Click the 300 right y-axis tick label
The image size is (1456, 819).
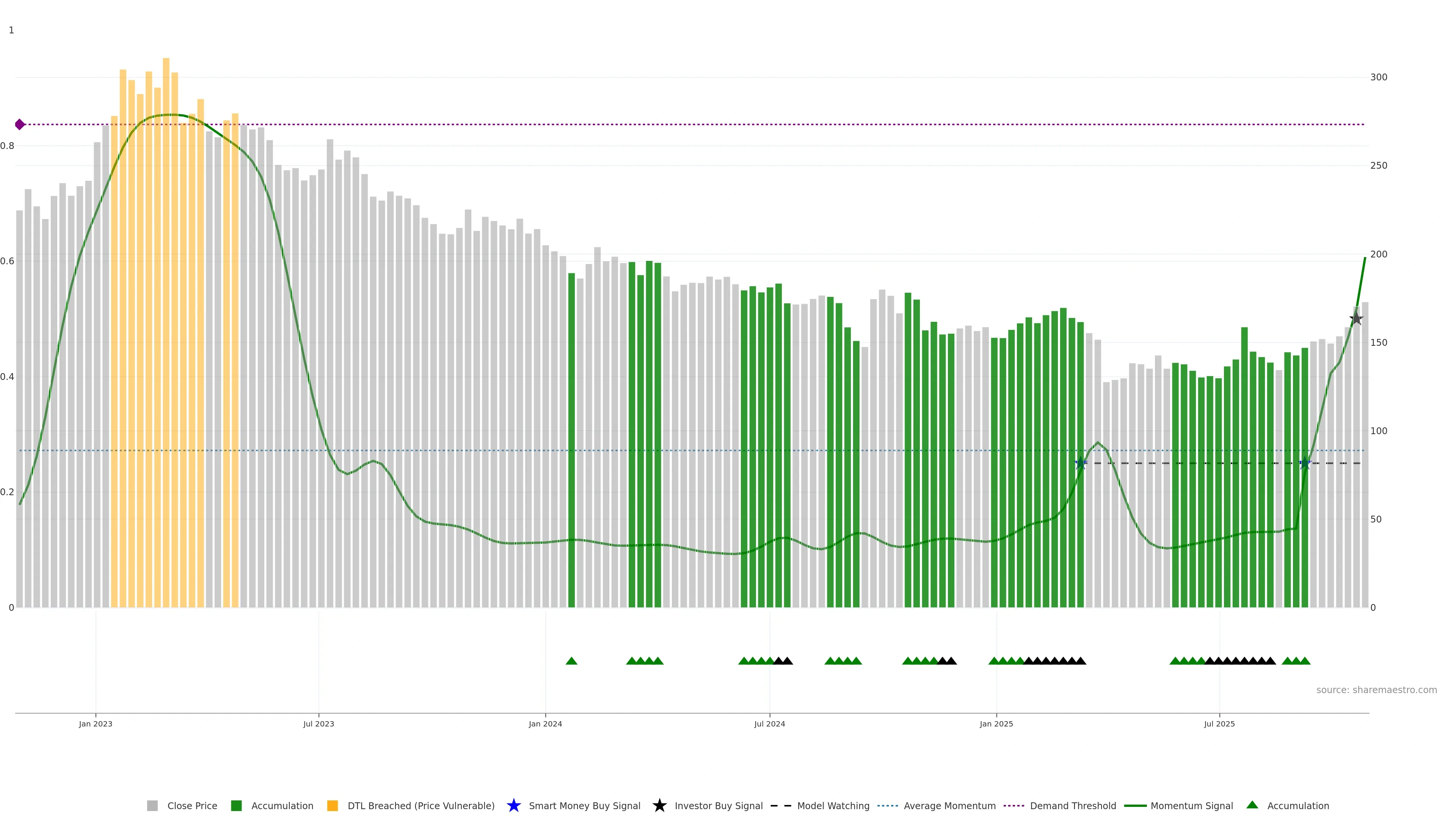pos(1379,77)
